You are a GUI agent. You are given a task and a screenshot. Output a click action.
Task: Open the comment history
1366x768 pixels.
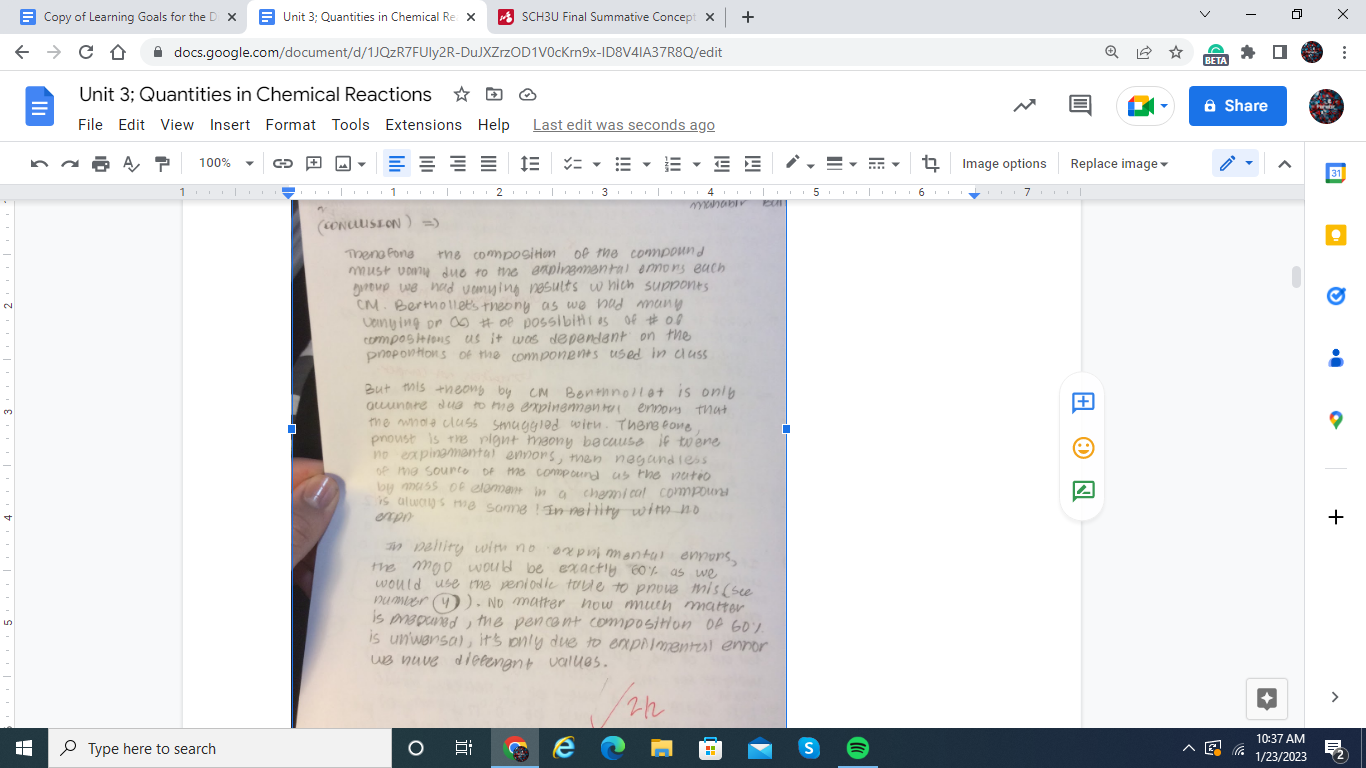(x=1080, y=106)
